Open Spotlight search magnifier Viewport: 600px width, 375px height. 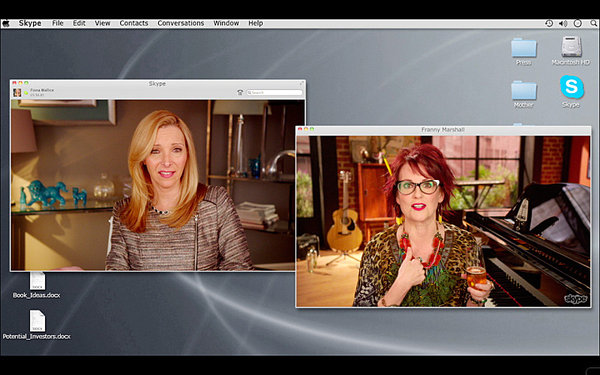593,23
